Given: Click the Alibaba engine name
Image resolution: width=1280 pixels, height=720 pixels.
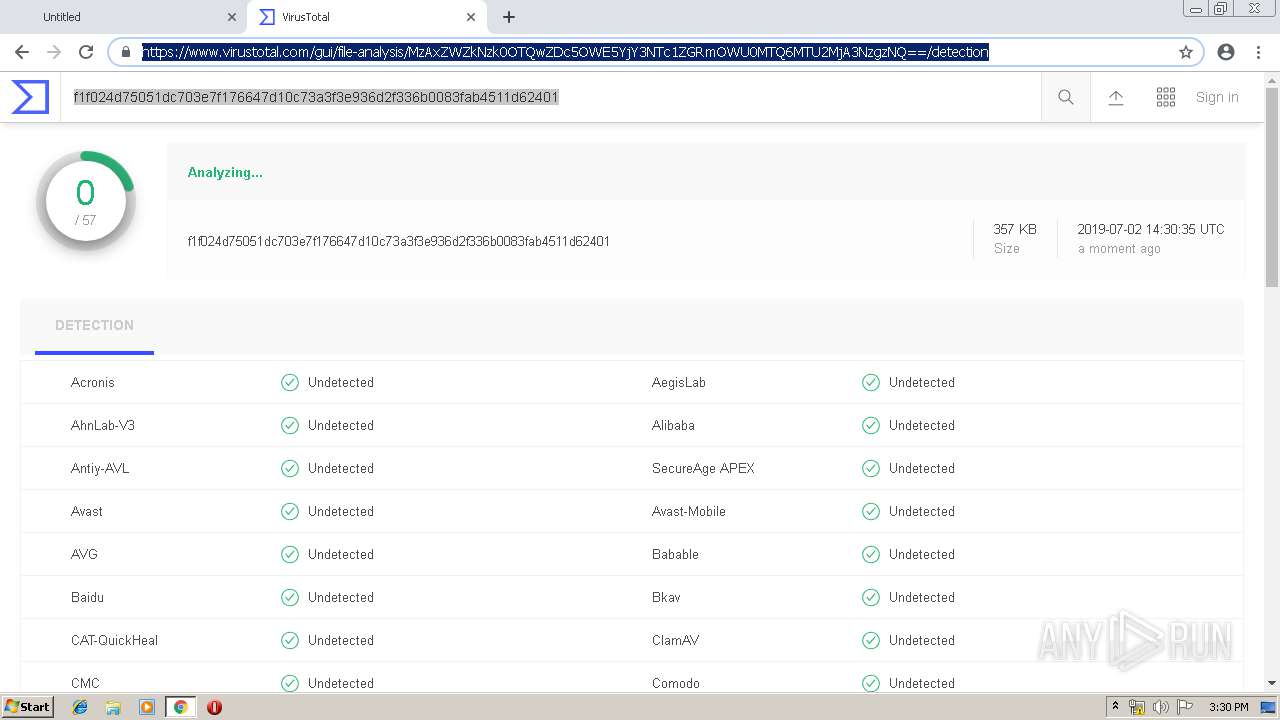Looking at the screenshot, I should point(673,425).
